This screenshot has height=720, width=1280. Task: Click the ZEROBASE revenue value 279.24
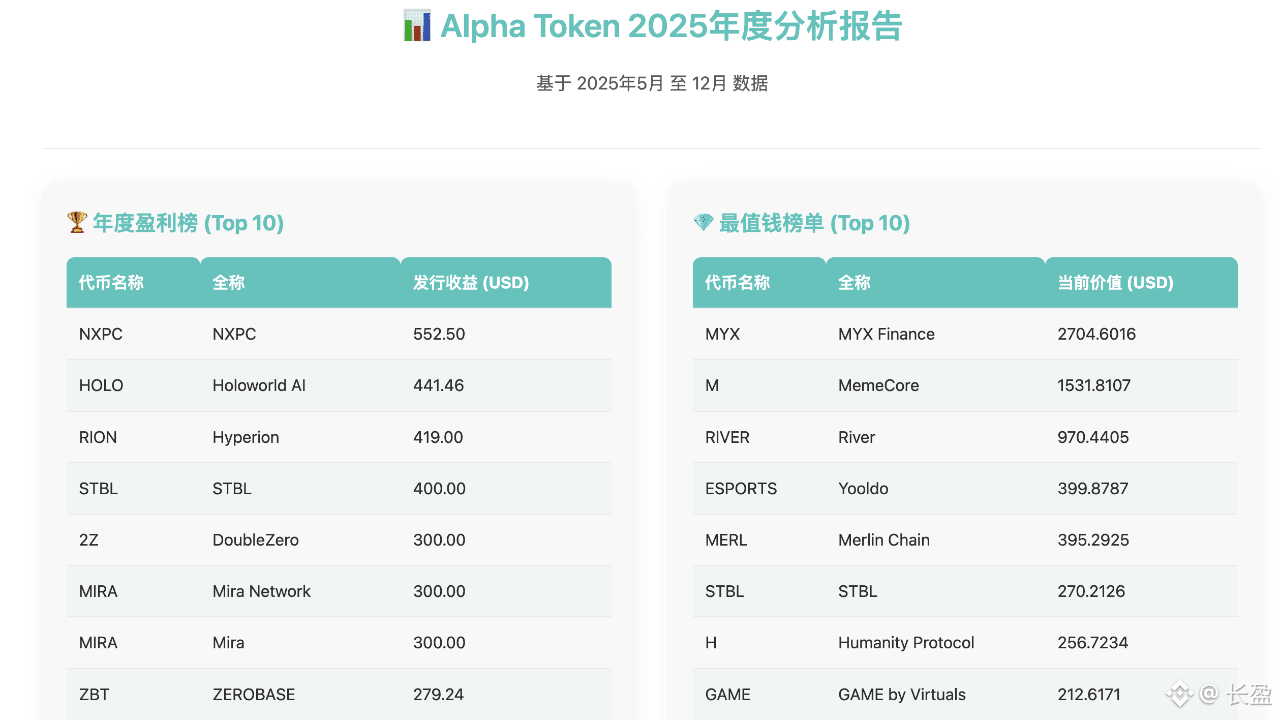(438, 694)
